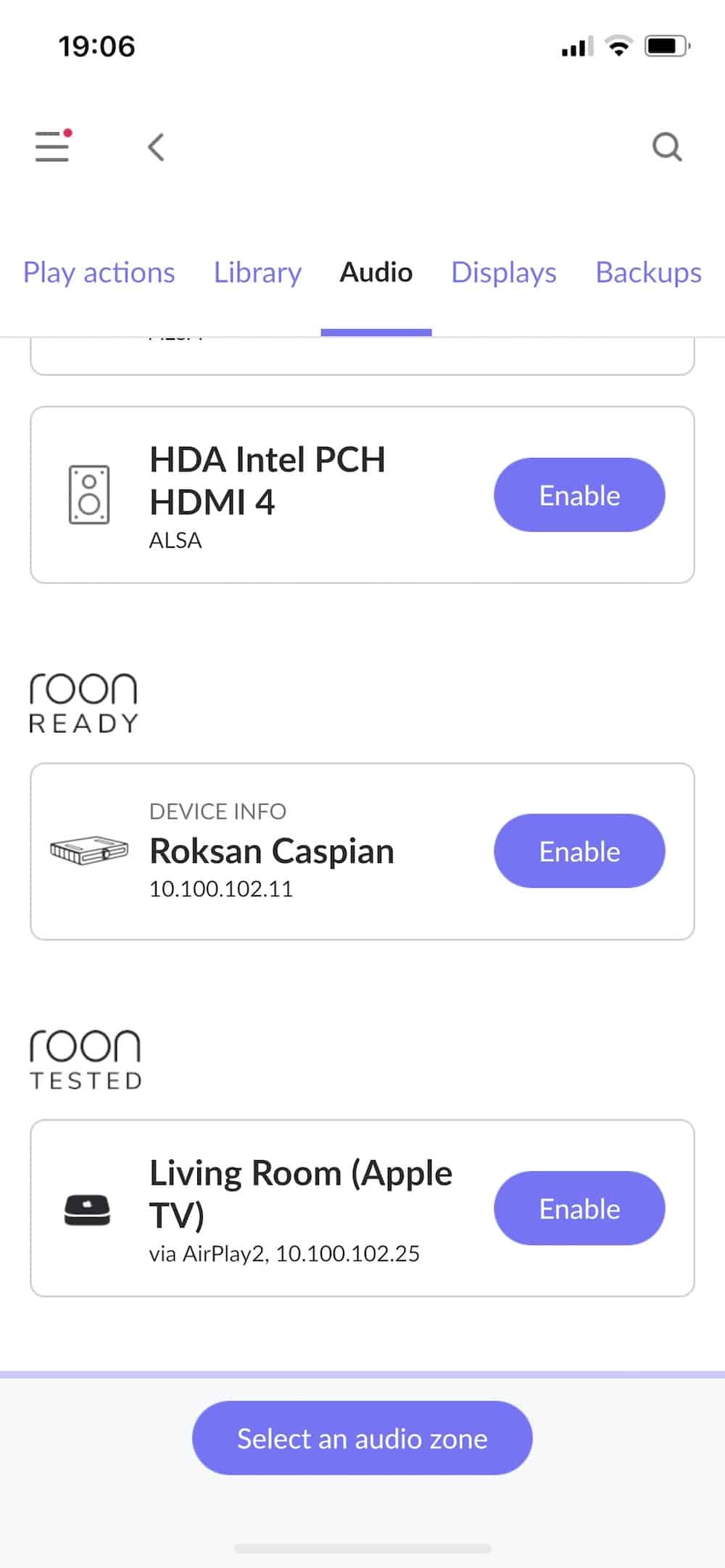This screenshot has width=725, height=1568.
Task: Open the hamburger menu icon
Action: (x=52, y=146)
